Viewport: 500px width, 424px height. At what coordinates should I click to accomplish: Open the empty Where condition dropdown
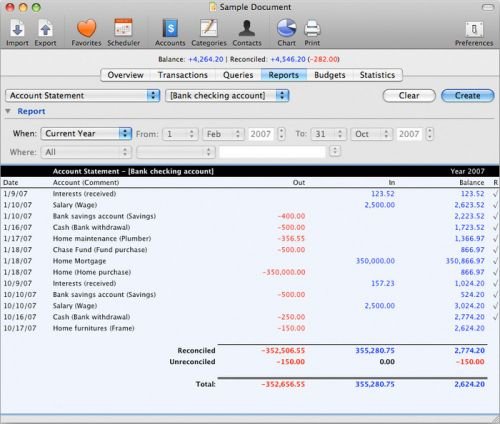click(x=176, y=152)
